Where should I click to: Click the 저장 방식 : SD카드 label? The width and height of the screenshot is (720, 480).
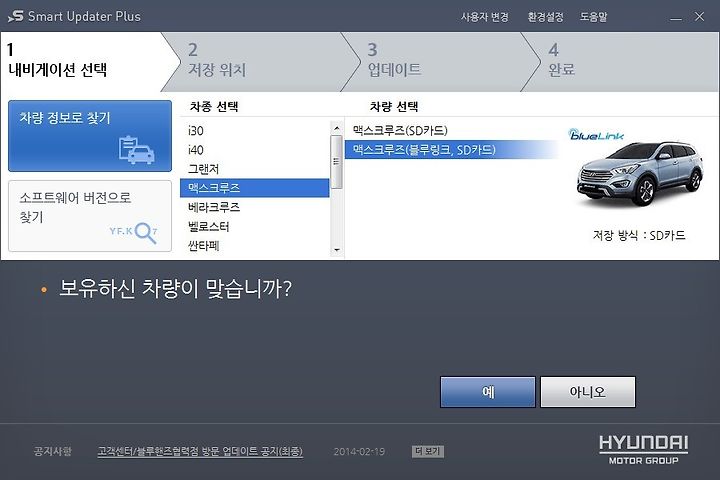tap(639, 235)
